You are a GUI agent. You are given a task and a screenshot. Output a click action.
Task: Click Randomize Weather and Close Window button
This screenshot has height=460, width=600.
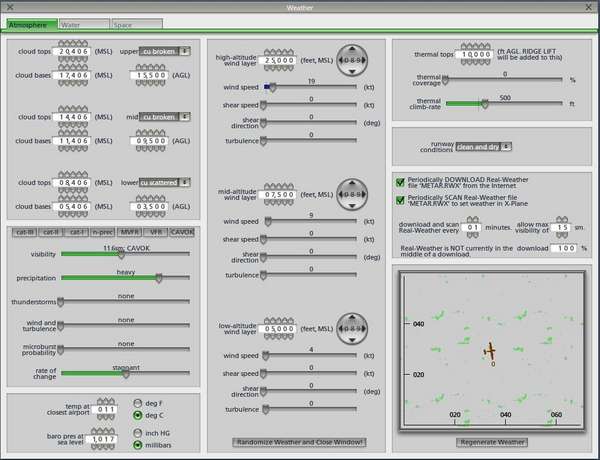(x=300, y=442)
